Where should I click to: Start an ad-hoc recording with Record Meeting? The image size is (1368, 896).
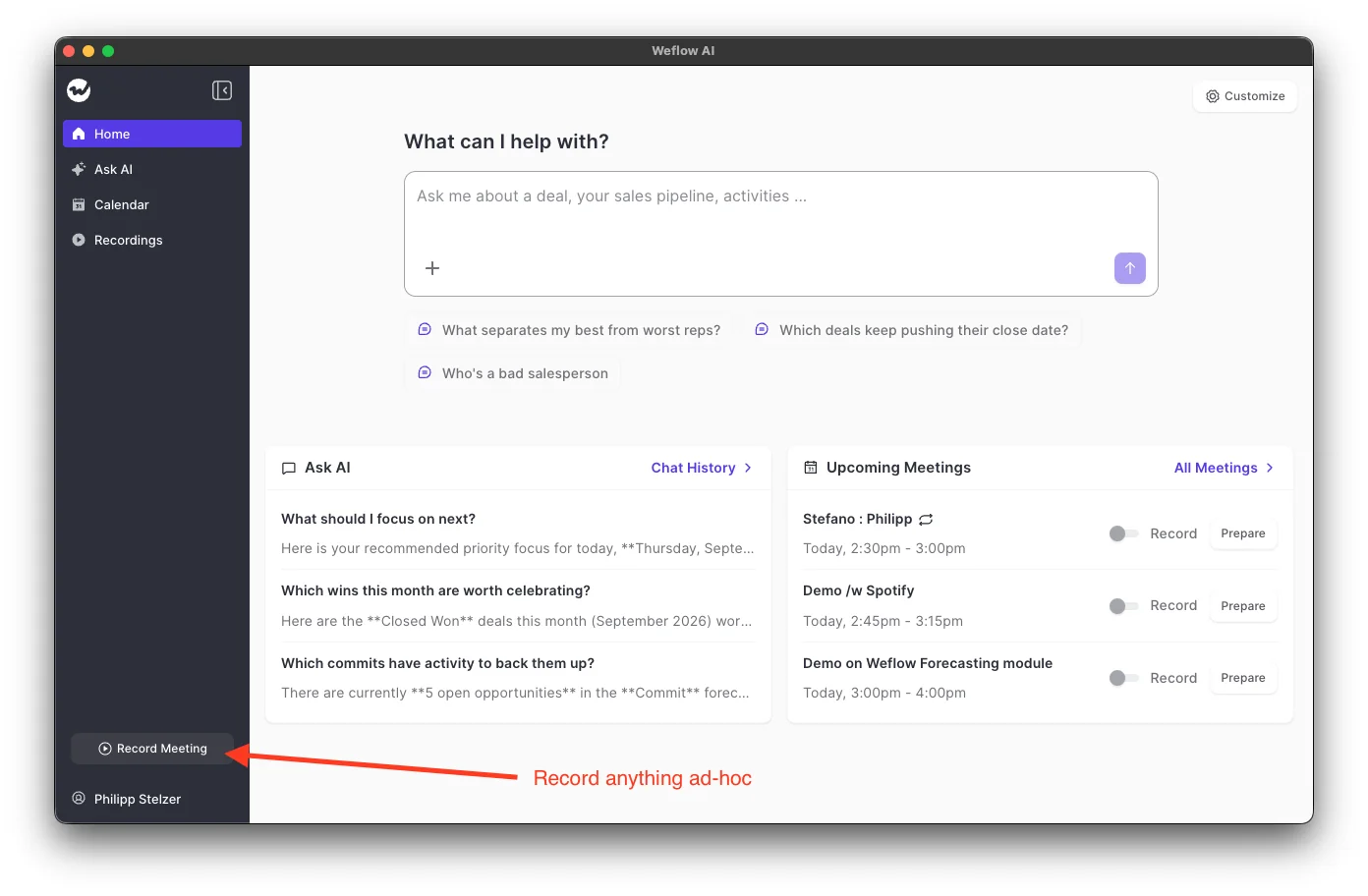point(152,749)
